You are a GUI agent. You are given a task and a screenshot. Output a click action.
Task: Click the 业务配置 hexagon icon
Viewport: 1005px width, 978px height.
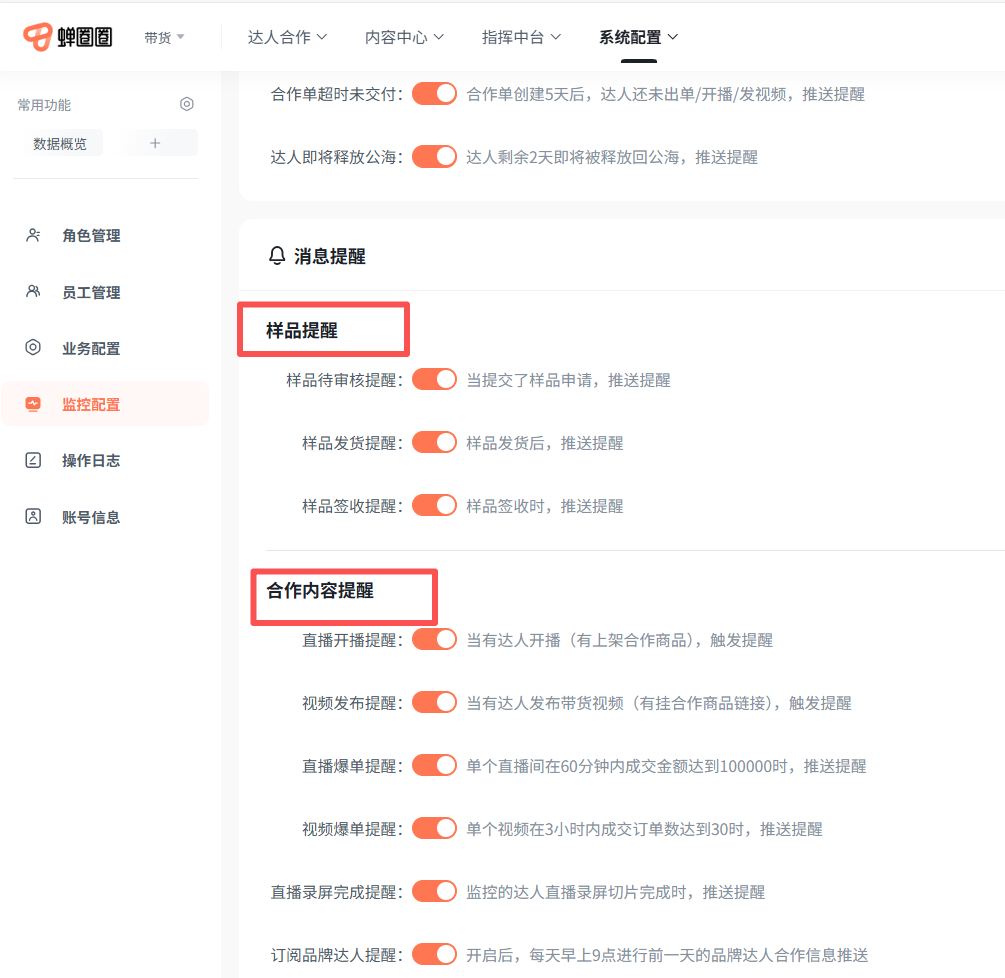coord(33,348)
